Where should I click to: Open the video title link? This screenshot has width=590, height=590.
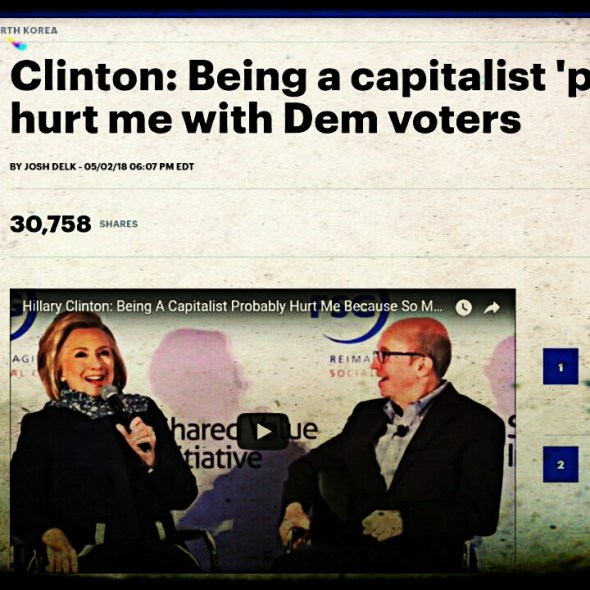pyautogui.click(x=233, y=306)
